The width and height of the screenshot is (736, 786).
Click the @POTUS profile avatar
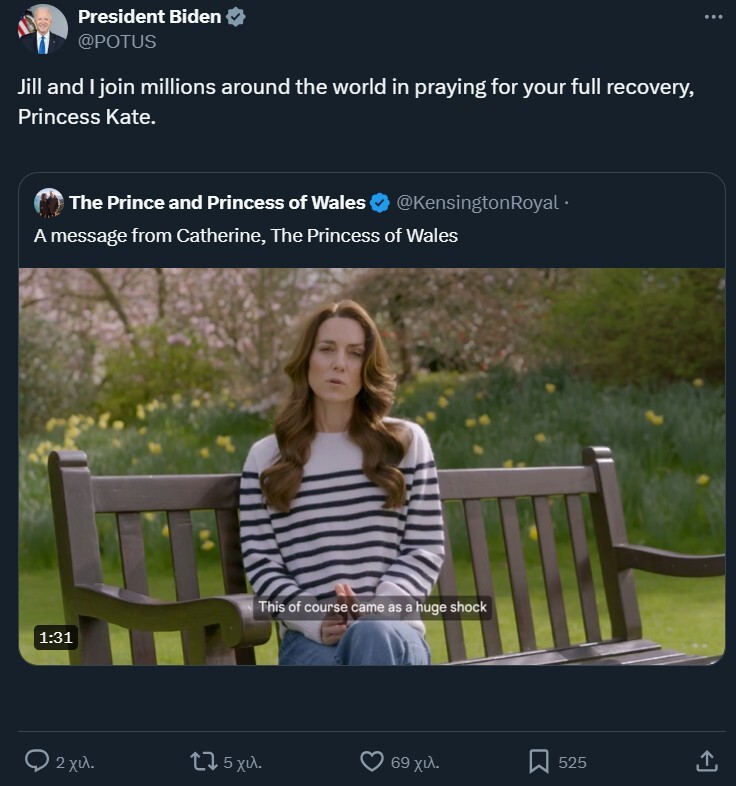tap(42, 29)
